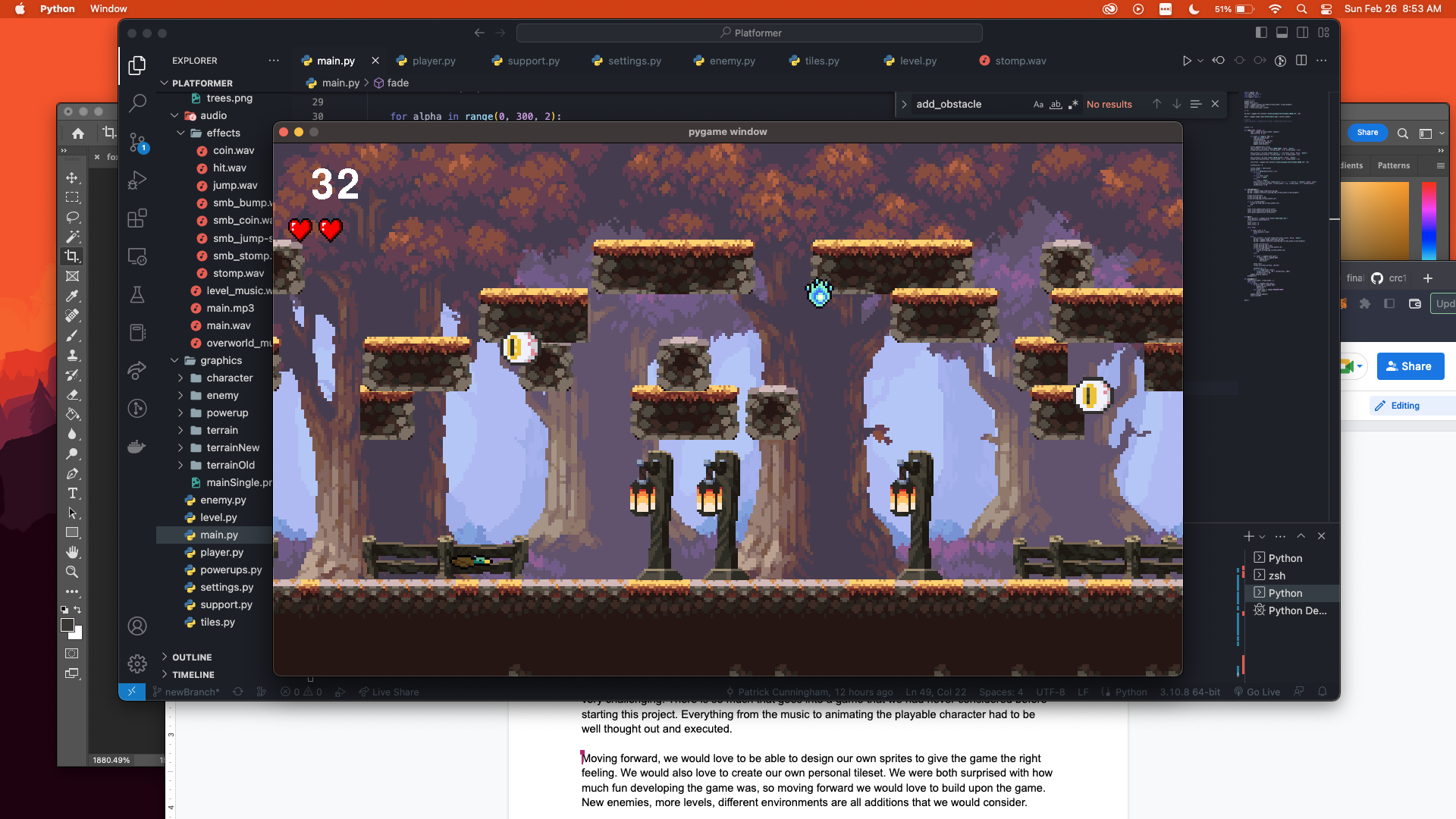The height and width of the screenshot is (819, 1456).
Task: Collapse the effects folder
Action: coord(223,133)
